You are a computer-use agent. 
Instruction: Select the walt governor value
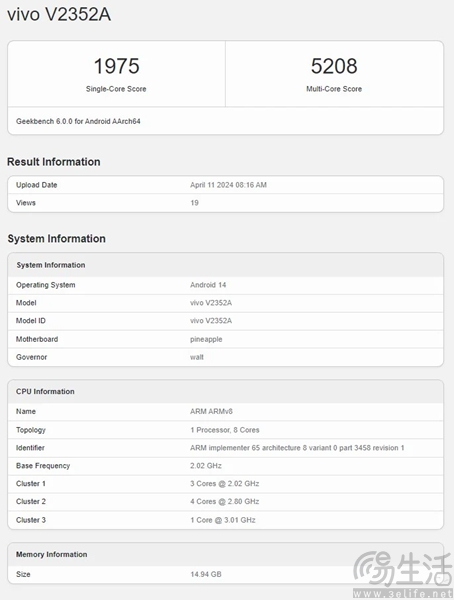coord(197,357)
